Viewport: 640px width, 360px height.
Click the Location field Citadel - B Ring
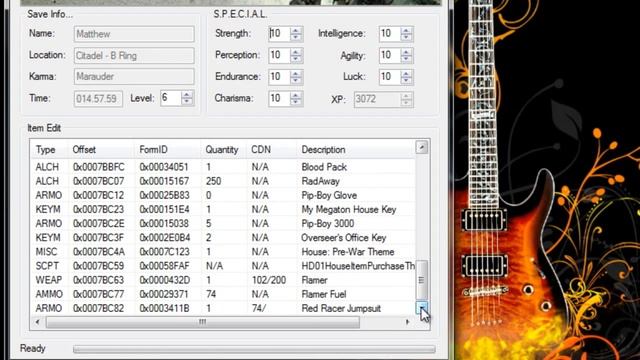134,56
